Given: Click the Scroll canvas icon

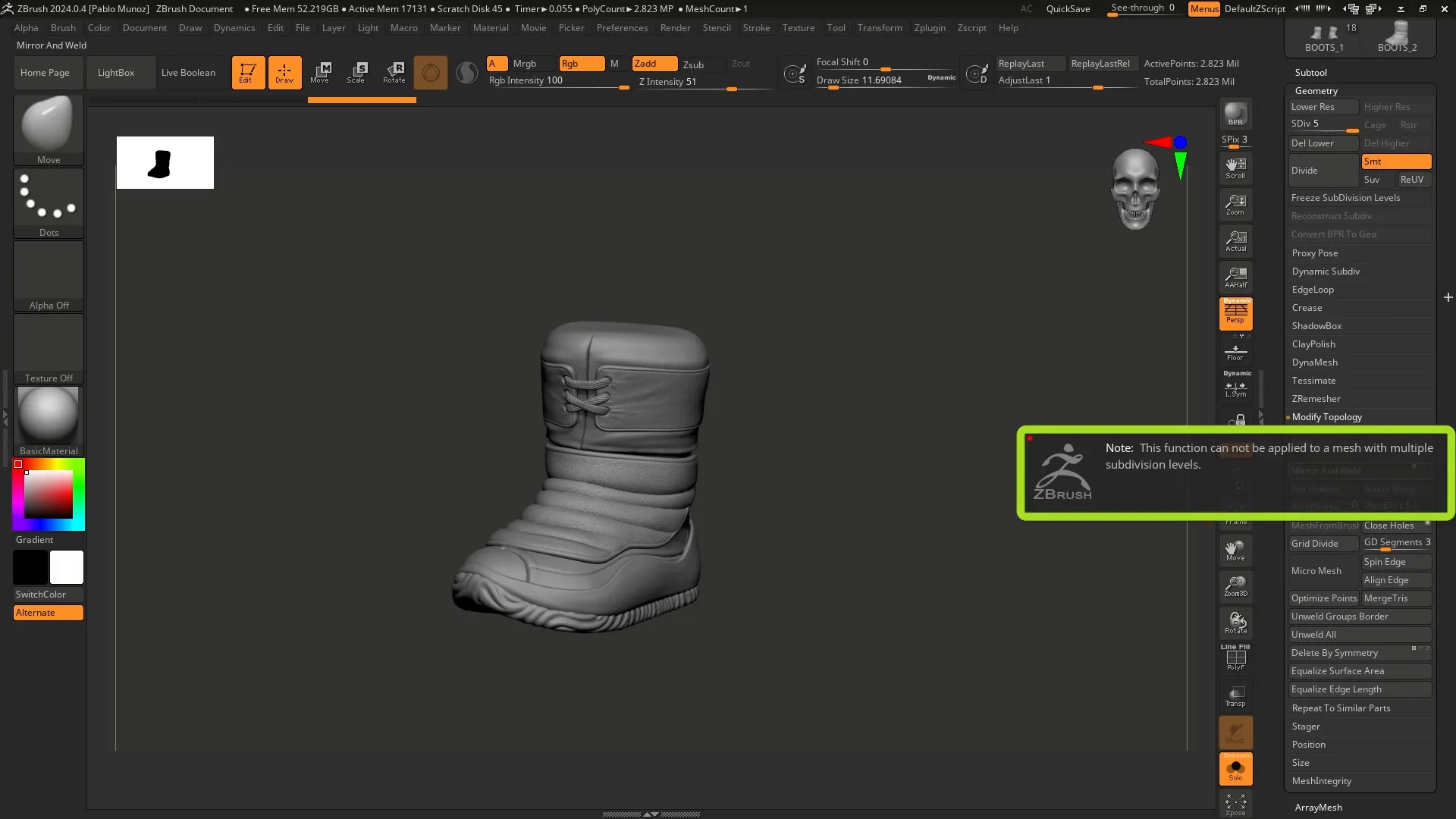Looking at the screenshot, I should coord(1235,168).
